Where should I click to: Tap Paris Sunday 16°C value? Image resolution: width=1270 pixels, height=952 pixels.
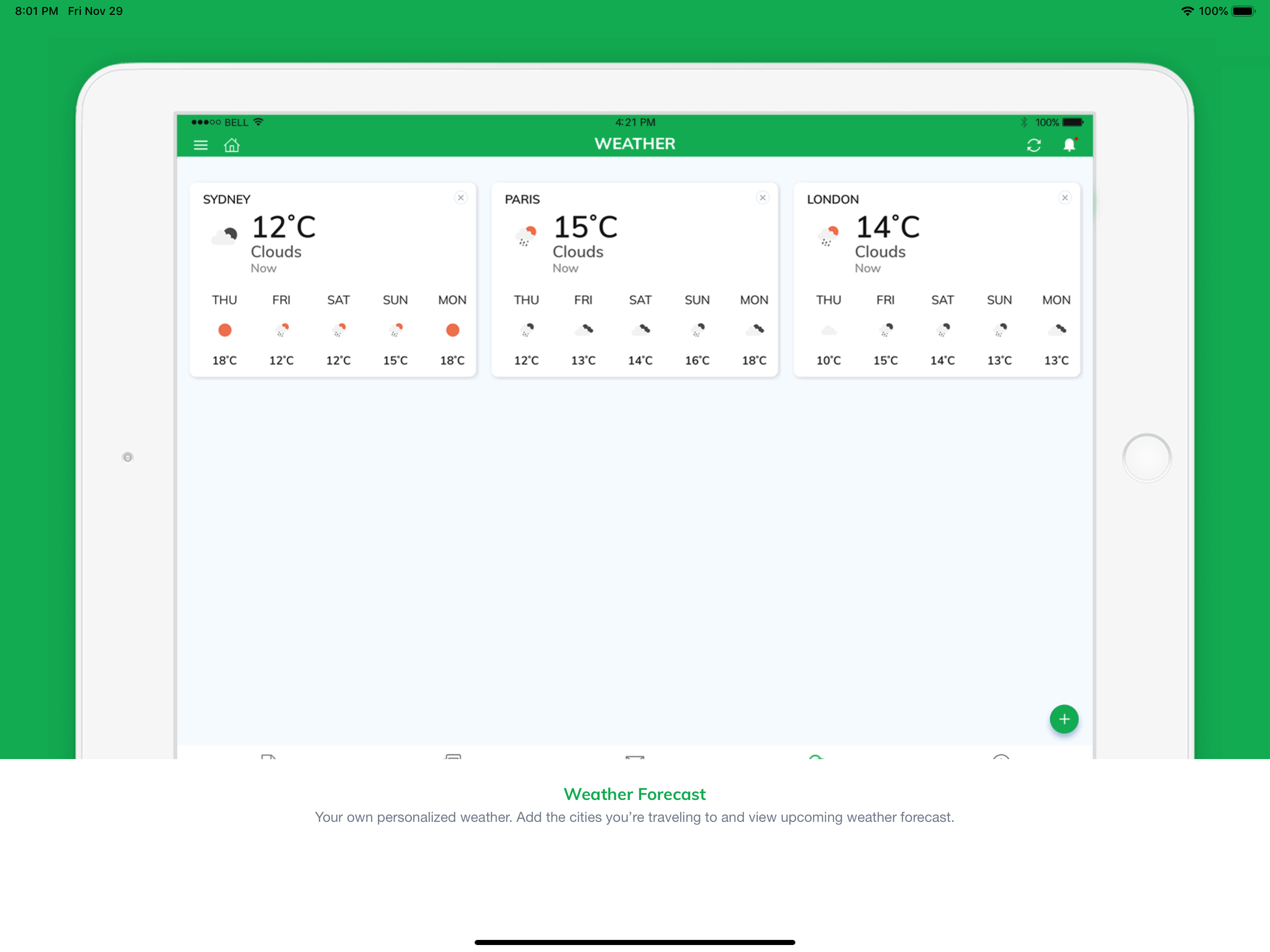point(697,361)
